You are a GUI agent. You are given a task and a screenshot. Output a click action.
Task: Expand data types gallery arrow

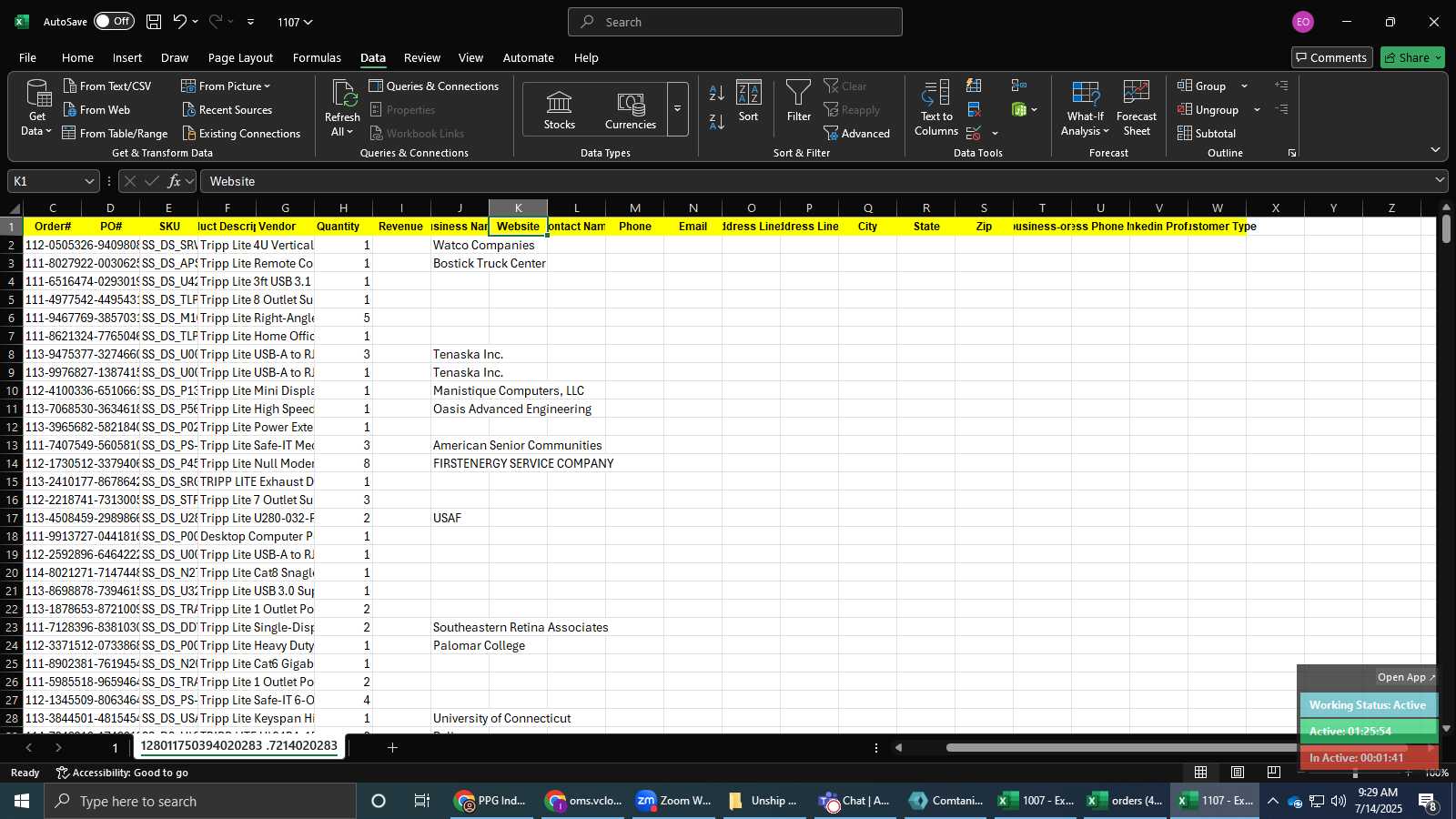click(x=677, y=109)
